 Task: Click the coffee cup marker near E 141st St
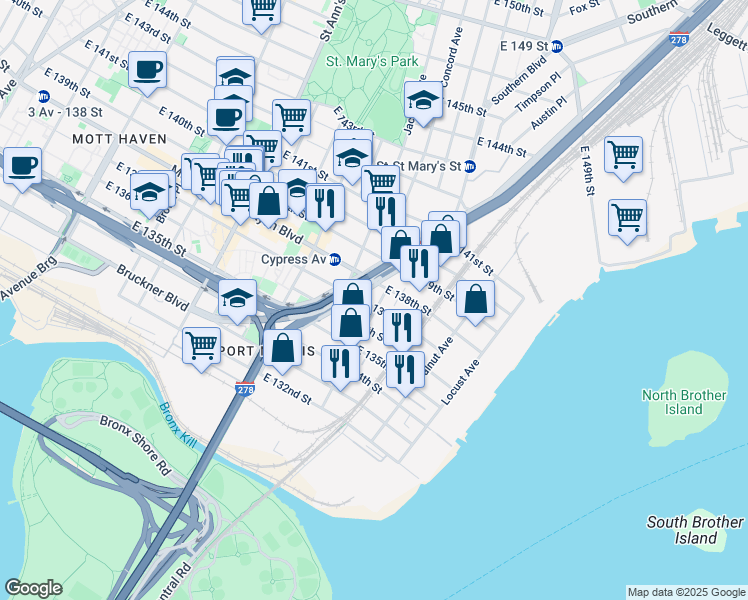pos(147,71)
